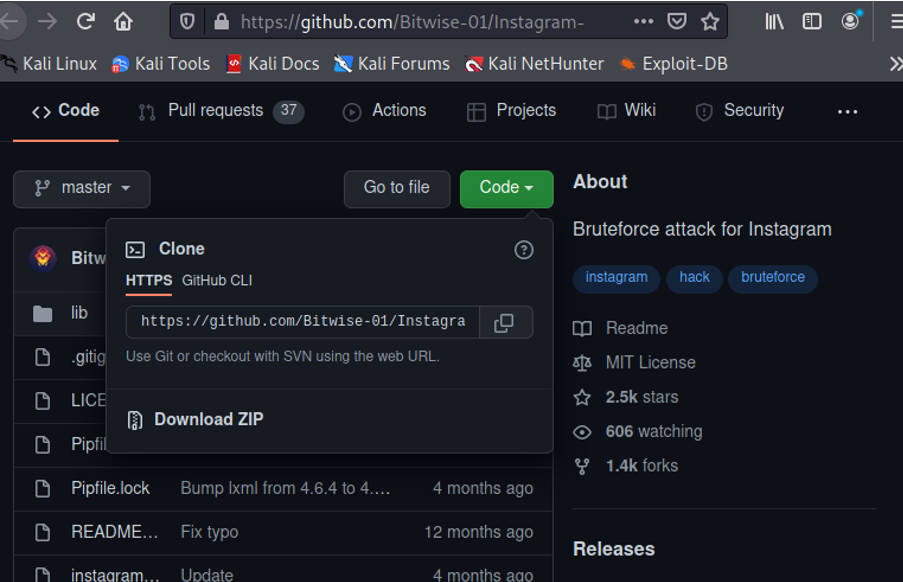Click the '4 months ago' timestamp for Pipfile.lock
This screenshot has height=582, width=903.
tap(483, 488)
